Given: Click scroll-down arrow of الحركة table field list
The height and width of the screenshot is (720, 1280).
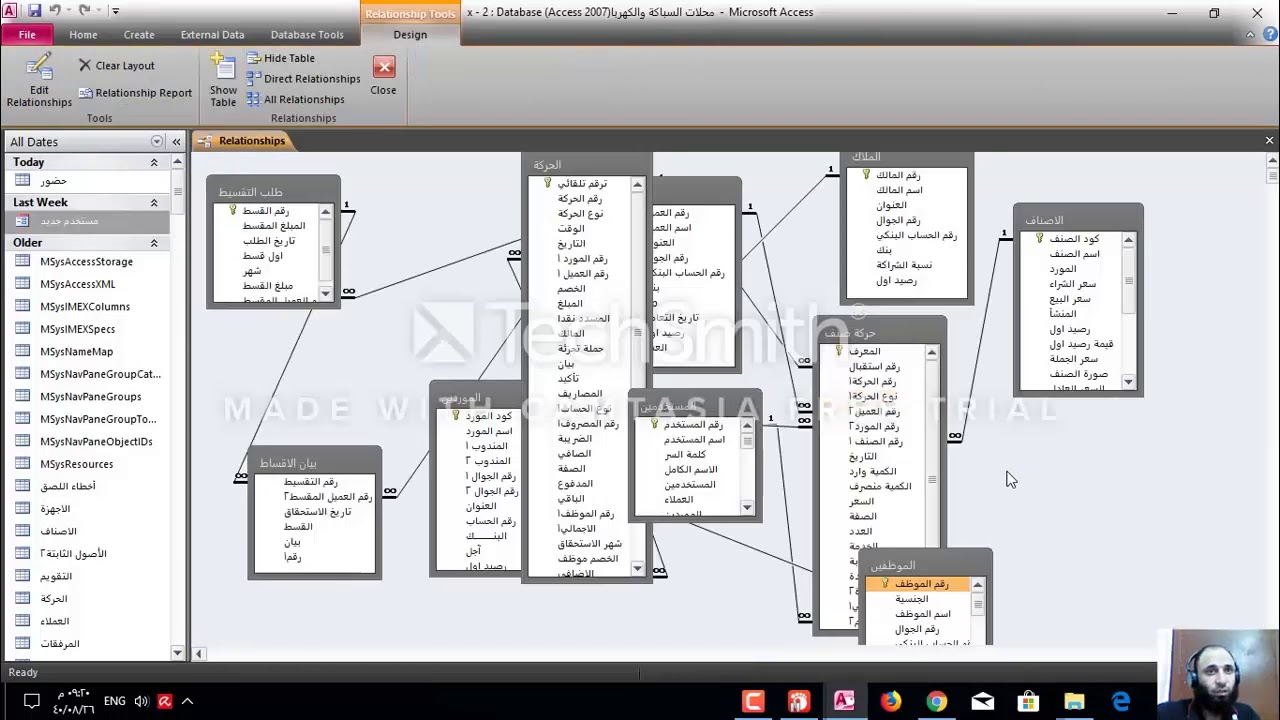Looking at the screenshot, I should point(637,569).
